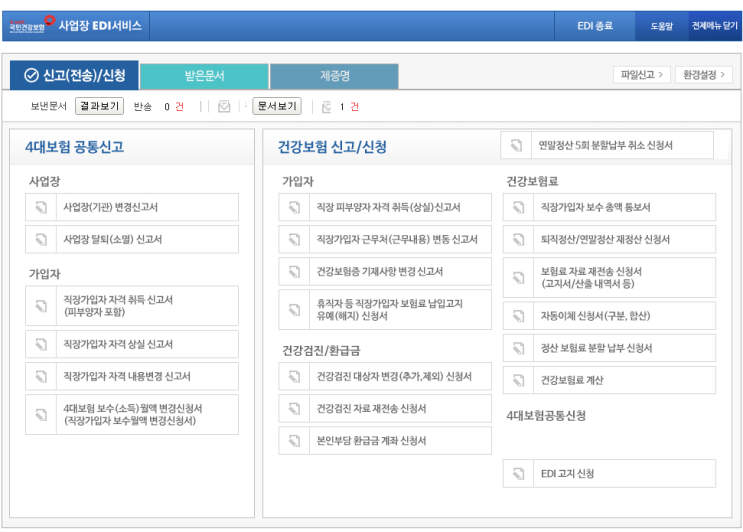Image resolution: width=743 pixels, height=532 pixels.
Task: Open 건강검진 자료 재전송 신청서
Action: pos(385,408)
